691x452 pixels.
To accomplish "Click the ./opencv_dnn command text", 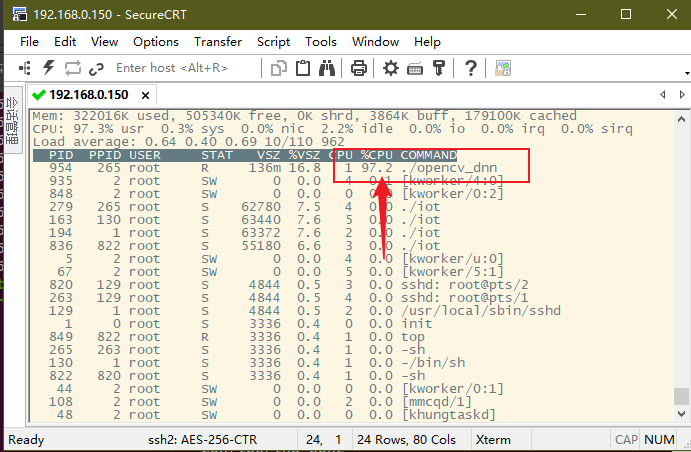I will (449, 168).
